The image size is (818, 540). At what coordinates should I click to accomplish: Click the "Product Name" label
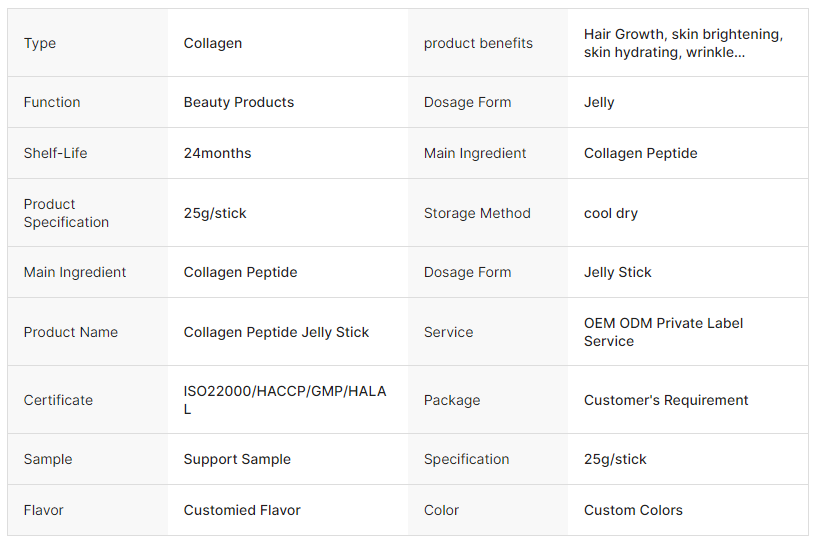pyautogui.click(x=71, y=332)
